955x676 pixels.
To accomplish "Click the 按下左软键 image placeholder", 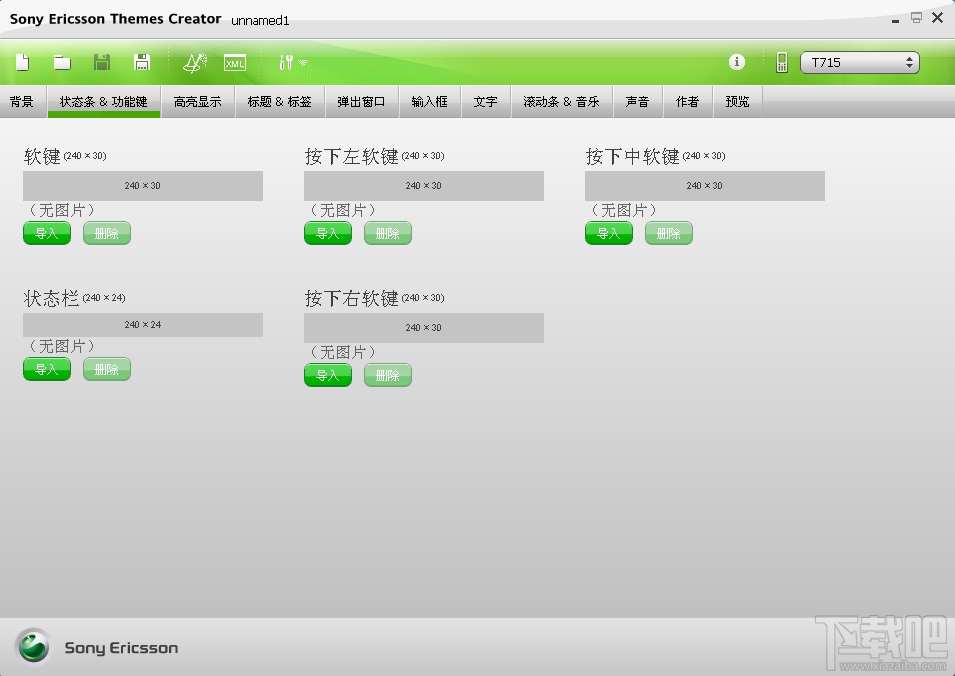I will [x=423, y=186].
